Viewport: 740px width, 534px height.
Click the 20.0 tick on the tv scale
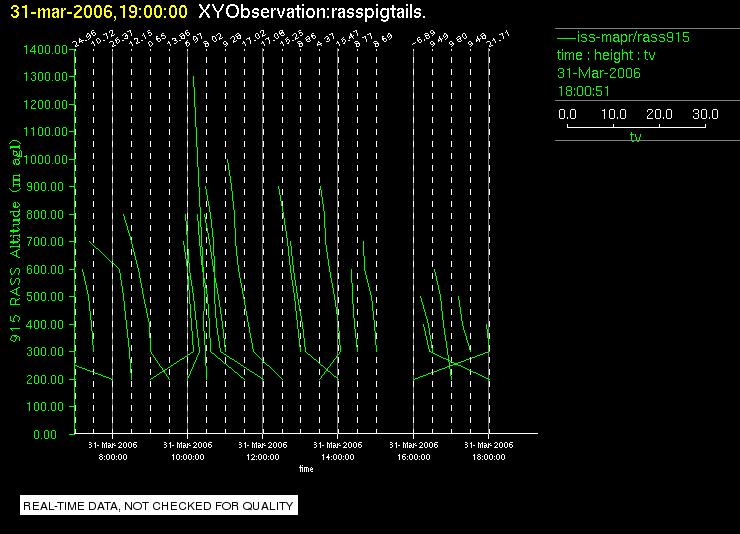point(659,114)
